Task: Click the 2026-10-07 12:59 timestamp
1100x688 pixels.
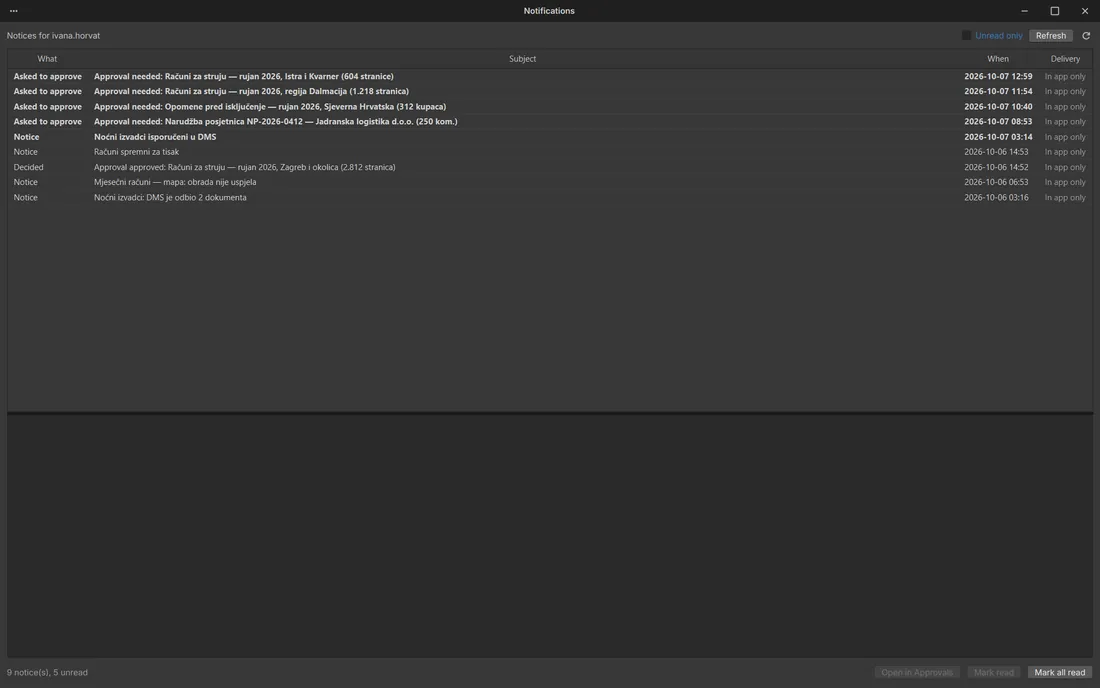Action: pyautogui.click(x=998, y=76)
